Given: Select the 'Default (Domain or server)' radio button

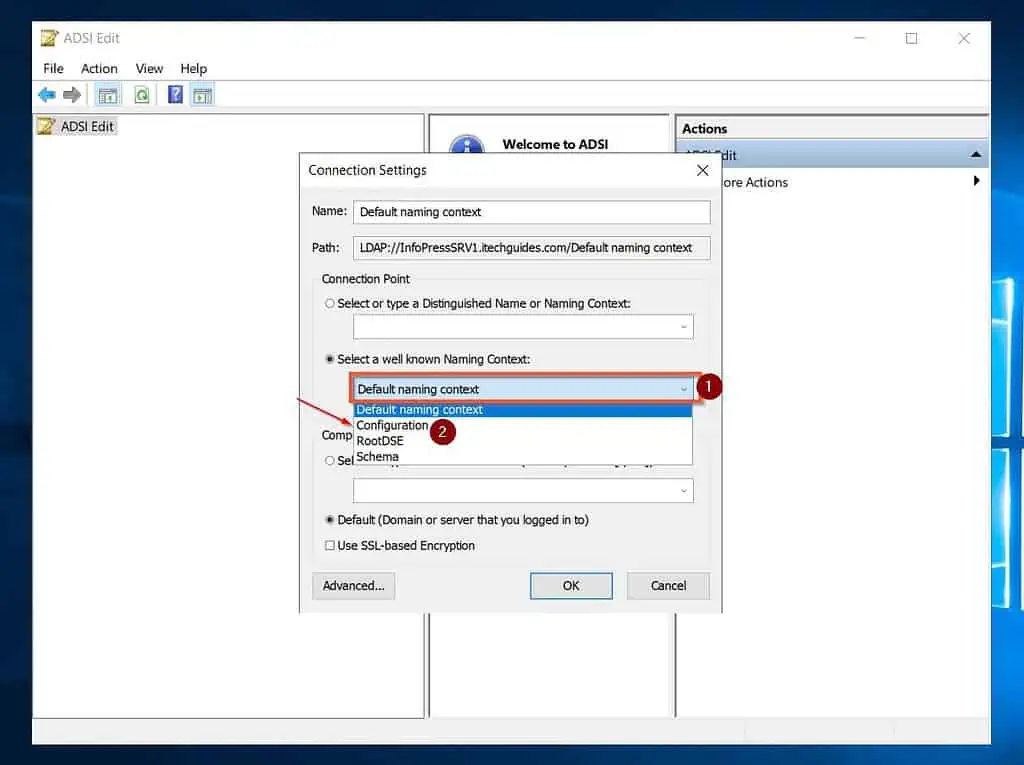Looking at the screenshot, I should 330,520.
